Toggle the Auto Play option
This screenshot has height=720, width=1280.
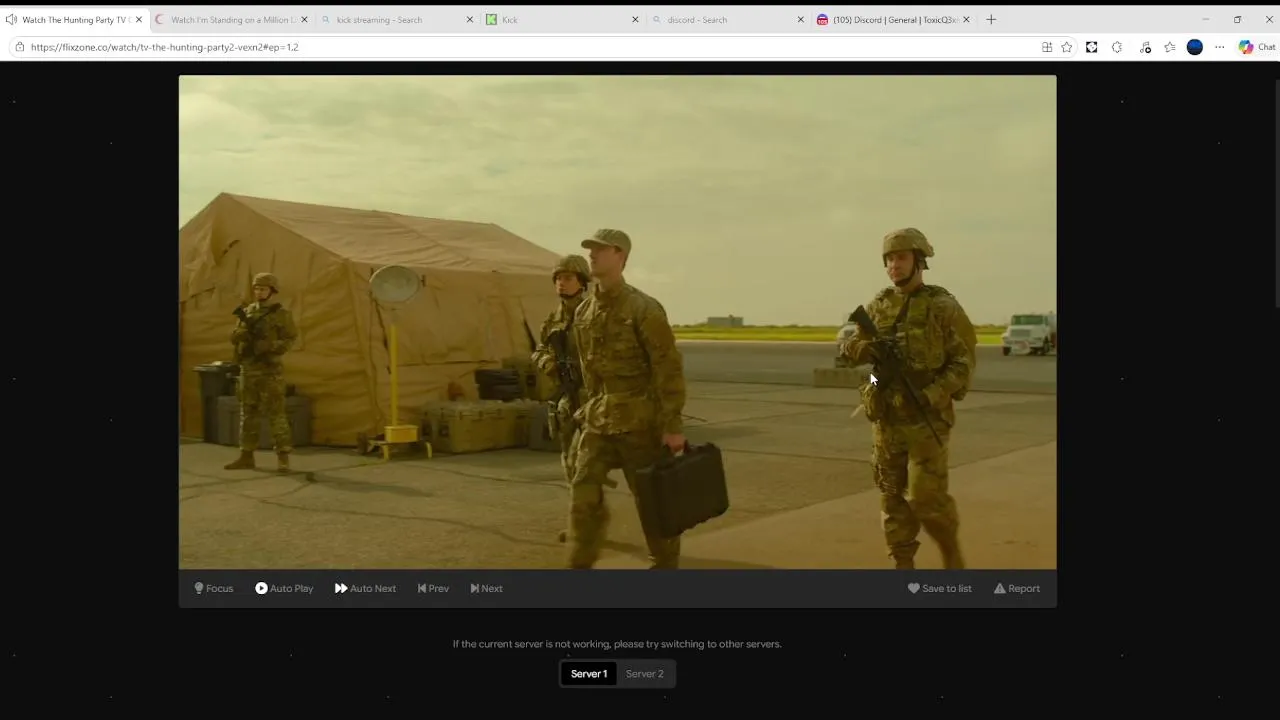coord(284,588)
